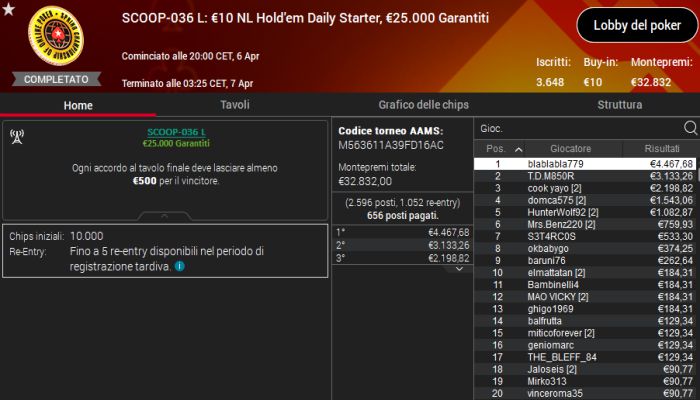Click the header Montepremi €32.832 value
The image size is (700, 400).
point(651,82)
